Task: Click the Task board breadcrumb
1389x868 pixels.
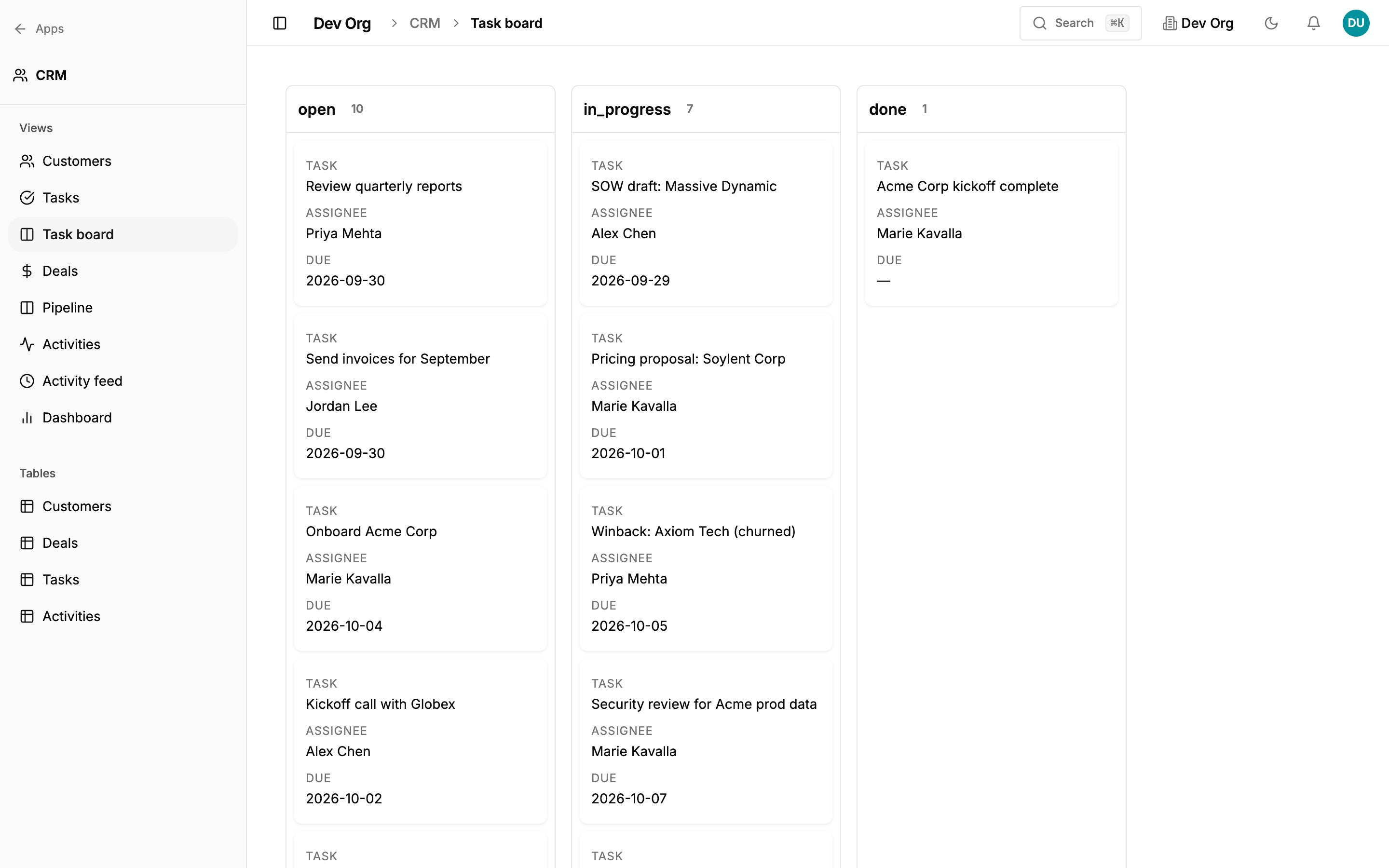Action: tap(506, 23)
